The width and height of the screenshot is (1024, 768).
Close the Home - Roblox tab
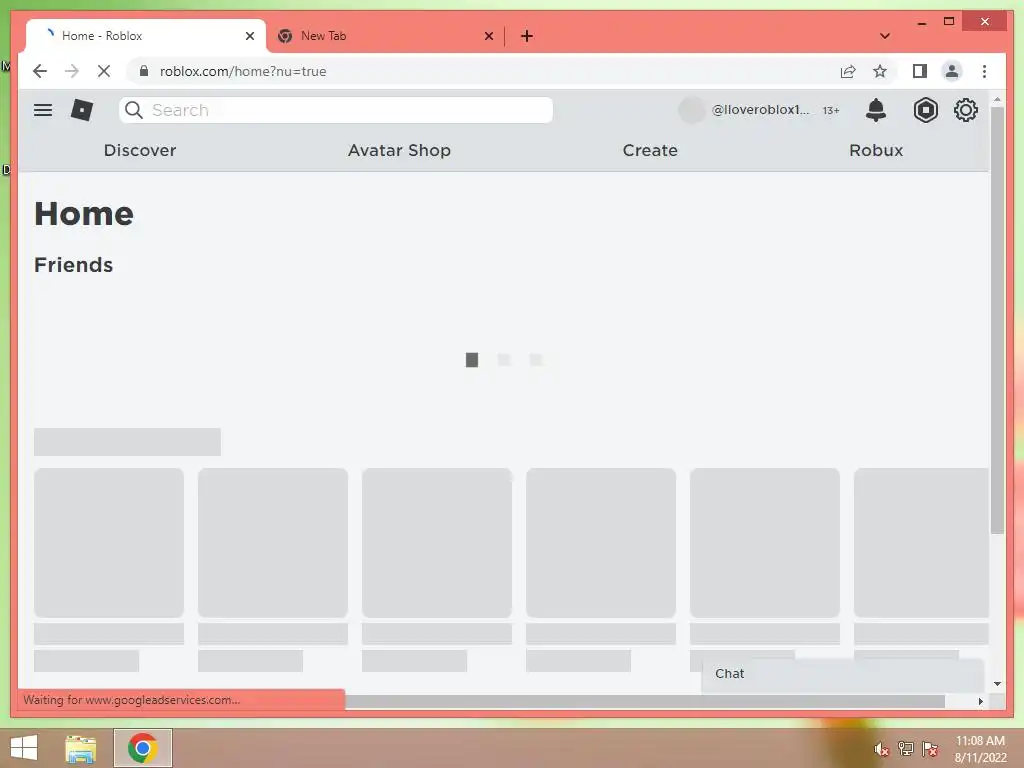(249, 36)
